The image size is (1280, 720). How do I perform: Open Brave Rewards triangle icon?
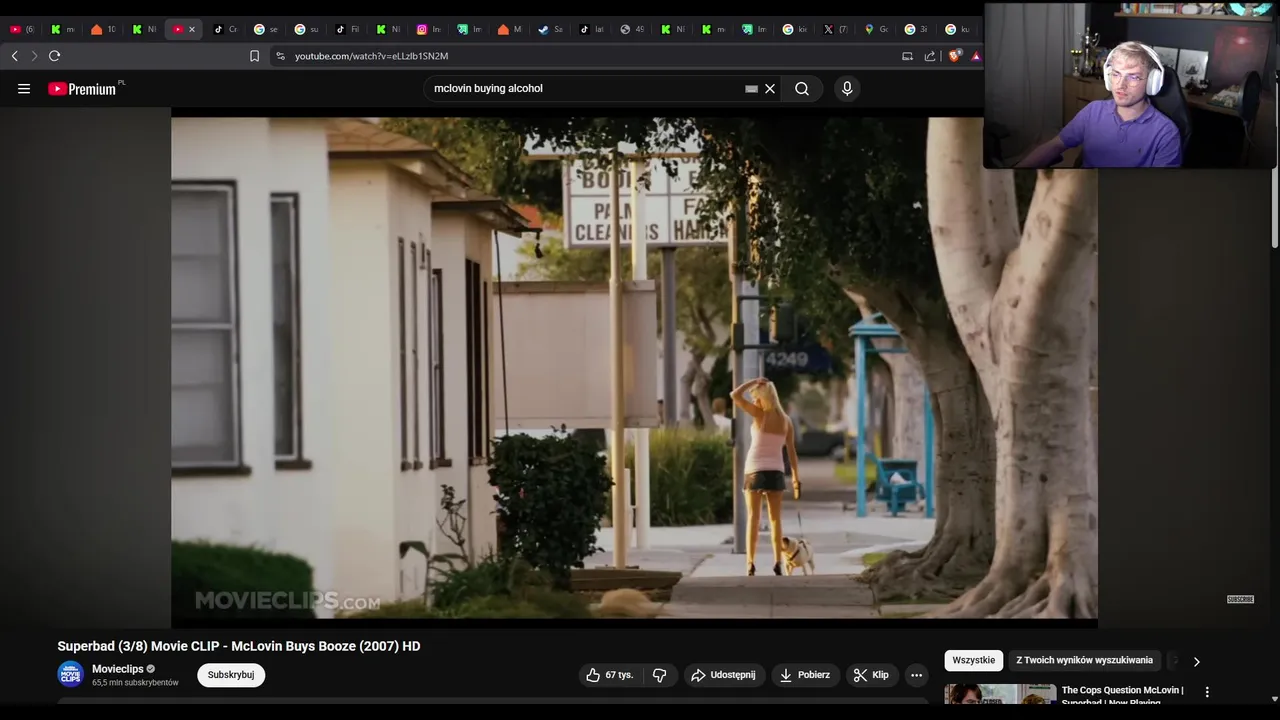(x=976, y=56)
